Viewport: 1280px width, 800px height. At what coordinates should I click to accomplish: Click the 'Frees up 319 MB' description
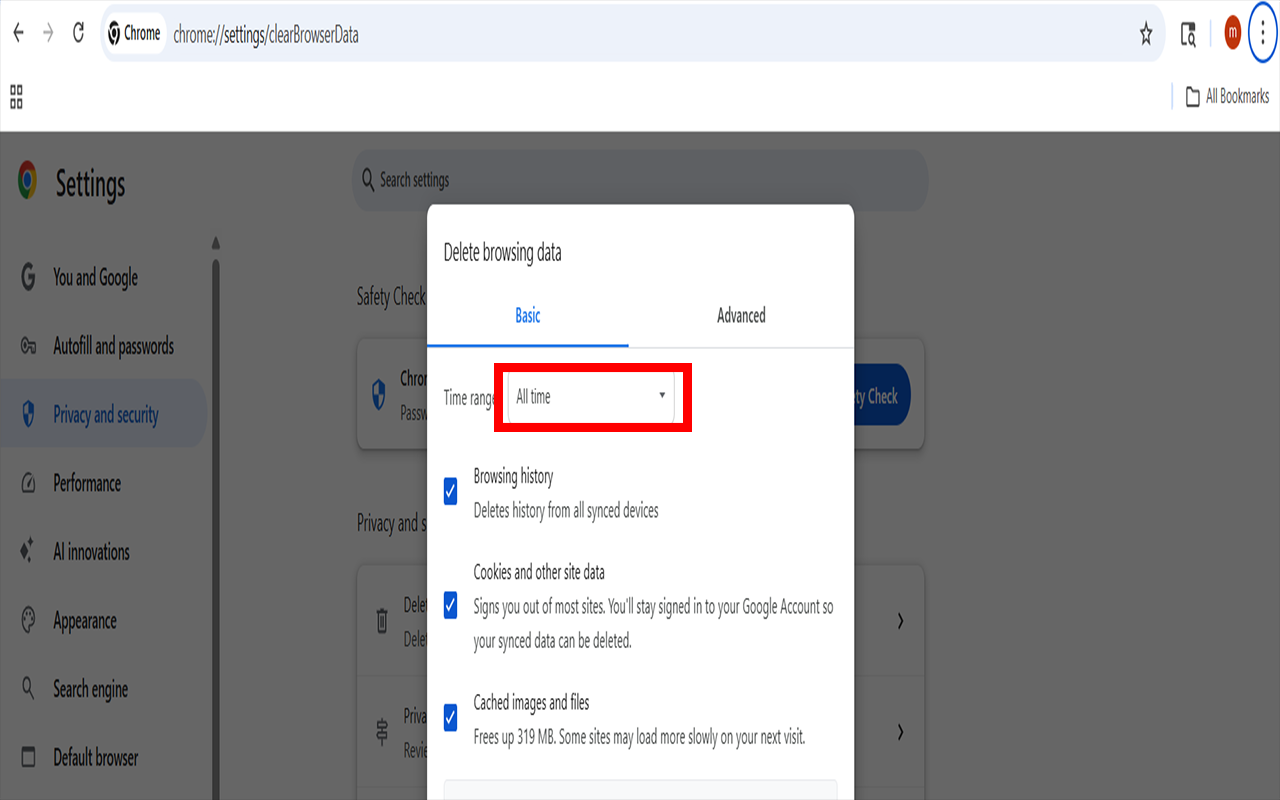pyautogui.click(x=639, y=738)
